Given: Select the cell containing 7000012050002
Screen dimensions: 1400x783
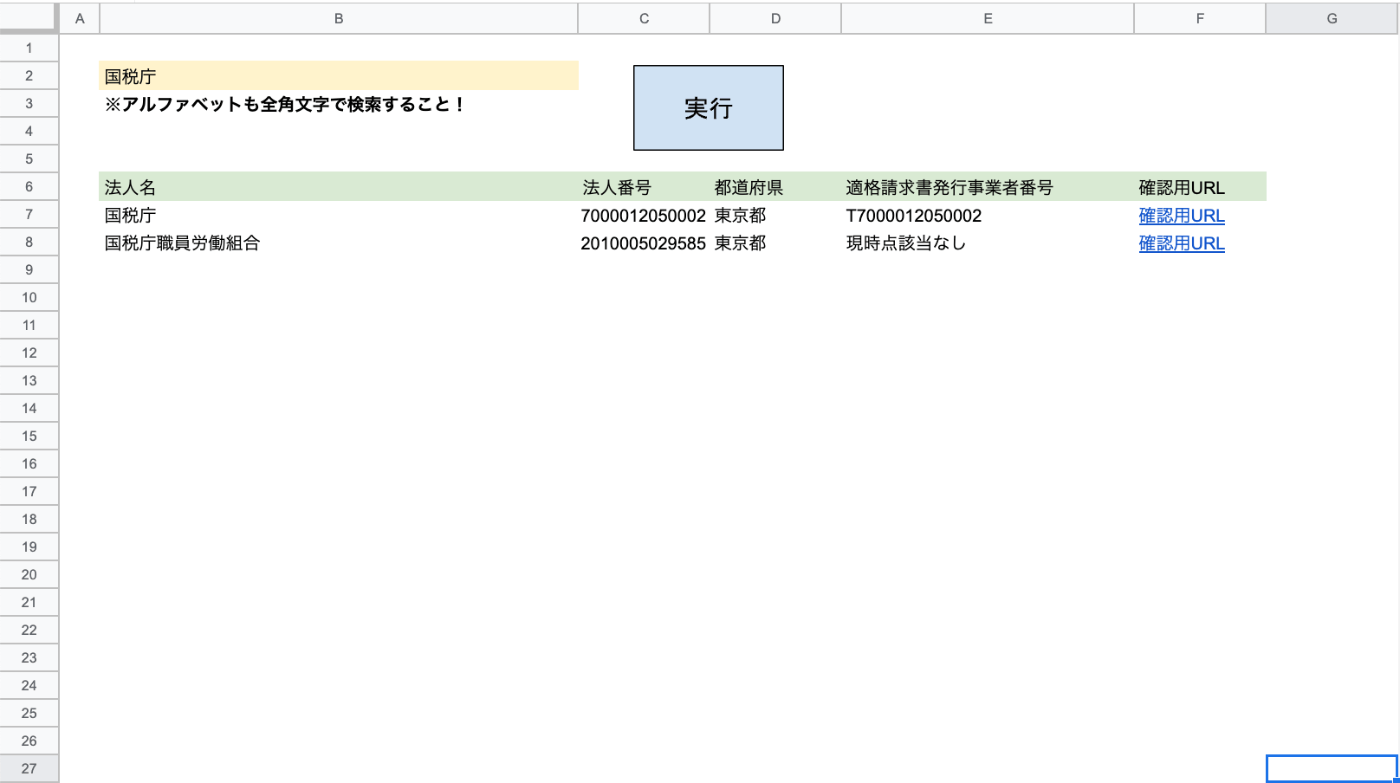Looking at the screenshot, I should click(644, 215).
